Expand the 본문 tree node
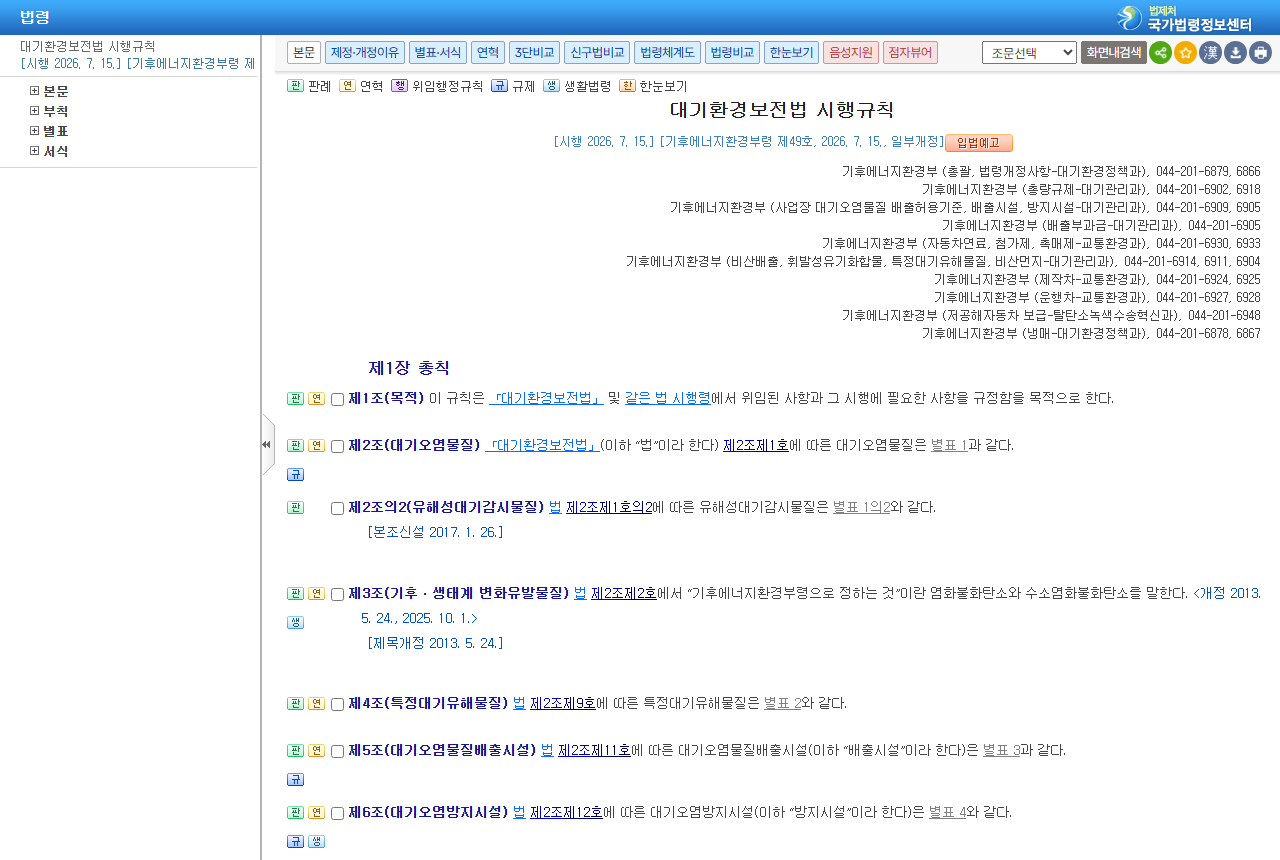This screenshot has height=860, width=1280. point(34,91)
